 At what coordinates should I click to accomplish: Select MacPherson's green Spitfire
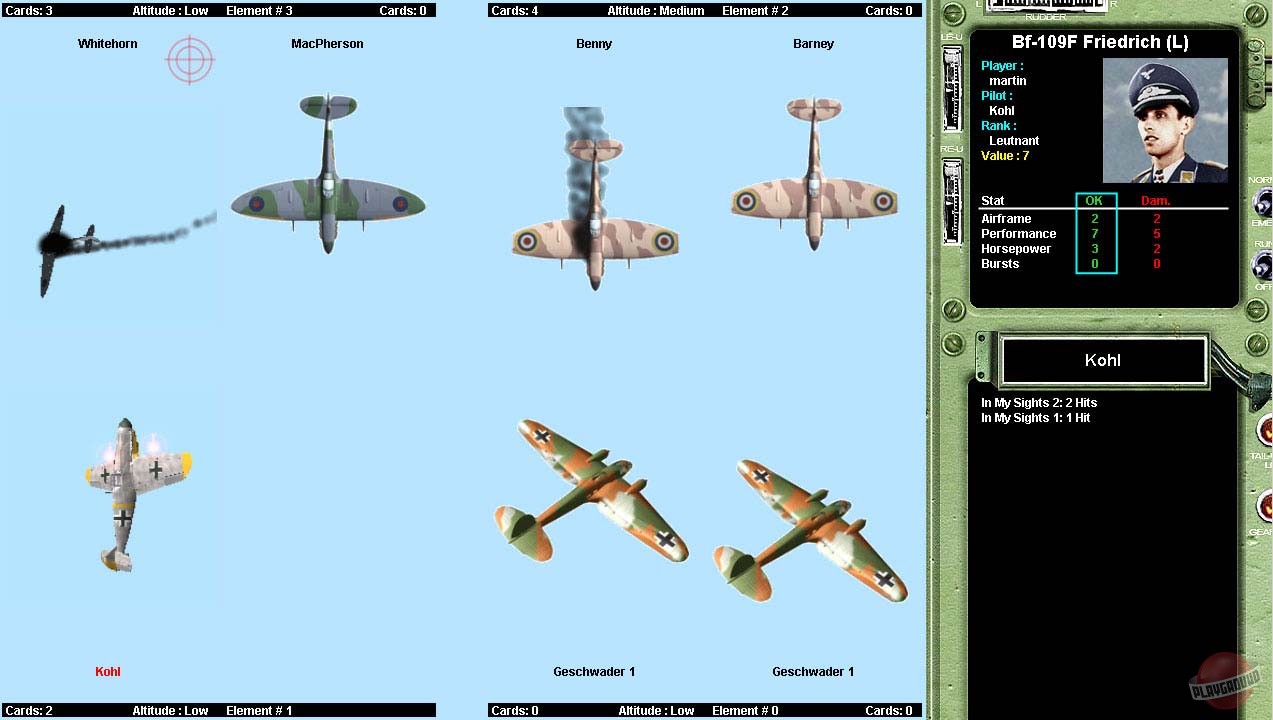click(x=328, y=178)
